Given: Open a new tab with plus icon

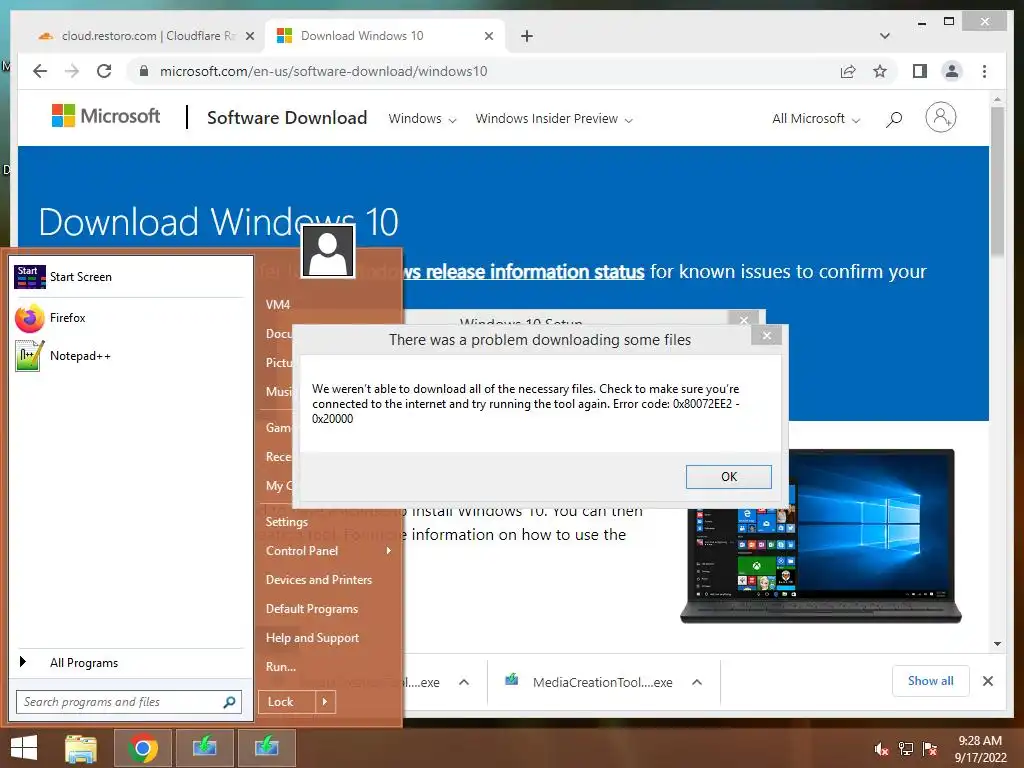Looking at the screenshot, I should pos(527,36).
